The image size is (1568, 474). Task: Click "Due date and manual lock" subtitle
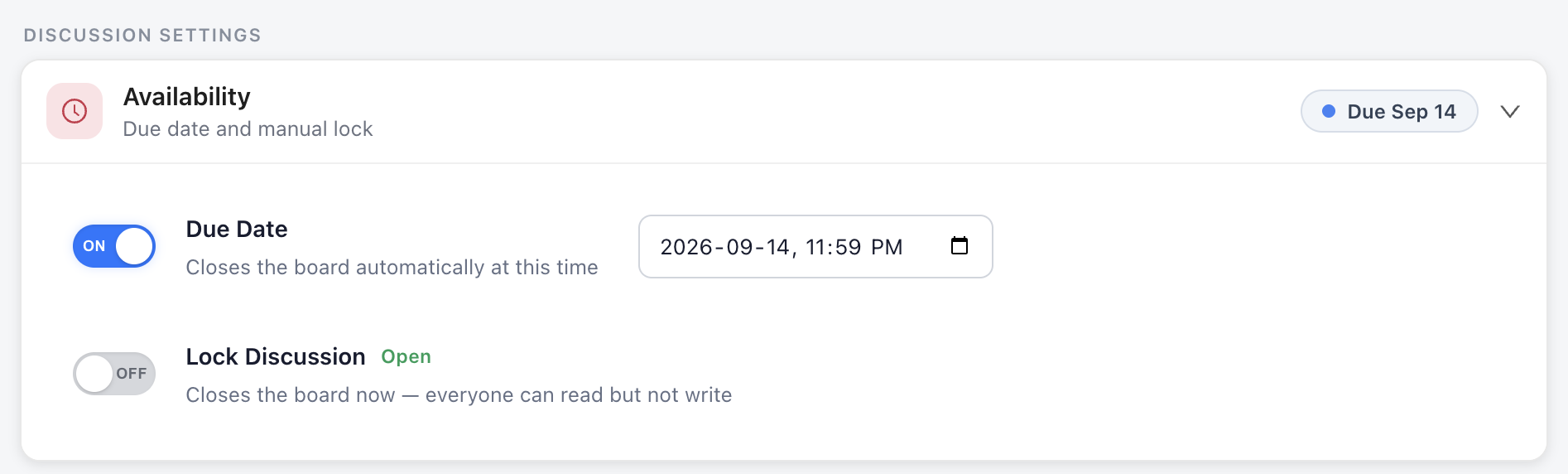[248, 129]
